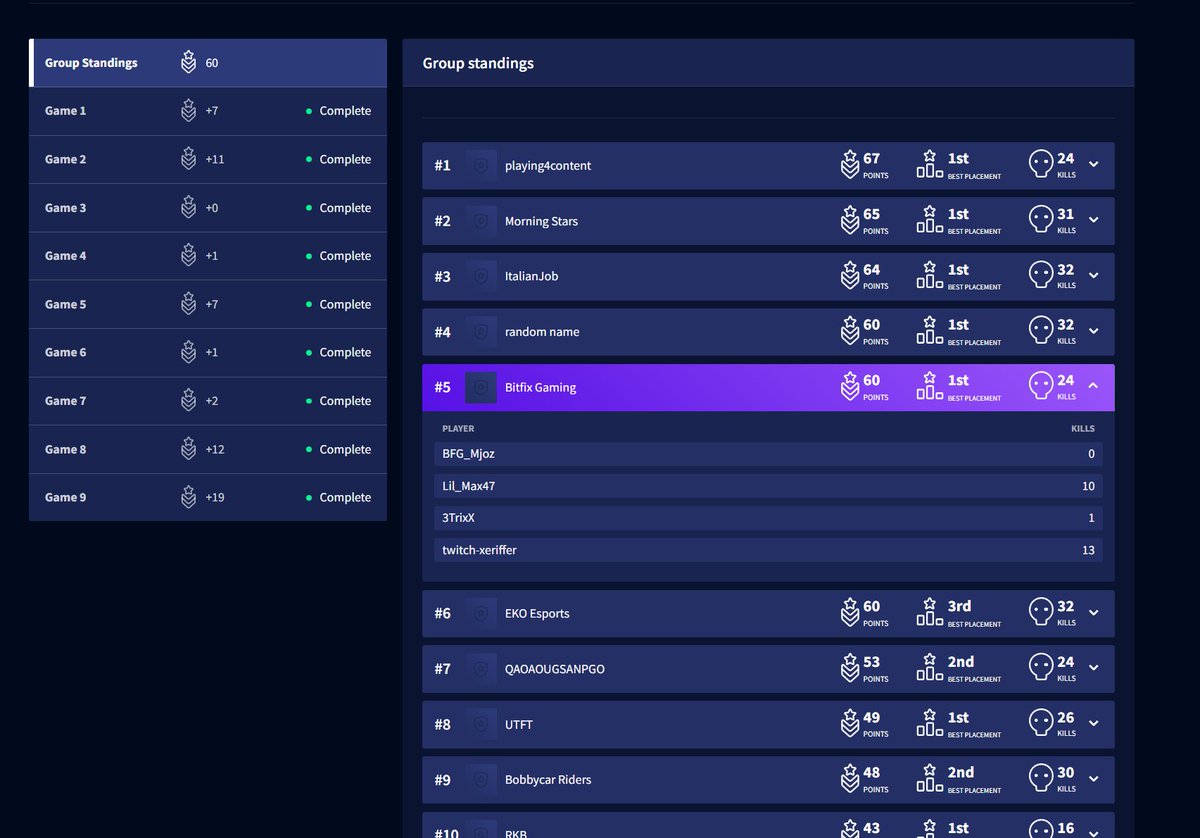This screenshot has width=1200, height=838.
Task: Click the random name team logo
Action: pos(481,332)
